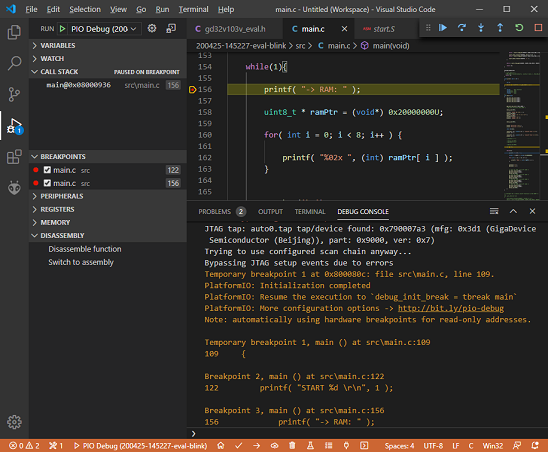Open launch.json with debug gear icon

click(x=152, y=28)
